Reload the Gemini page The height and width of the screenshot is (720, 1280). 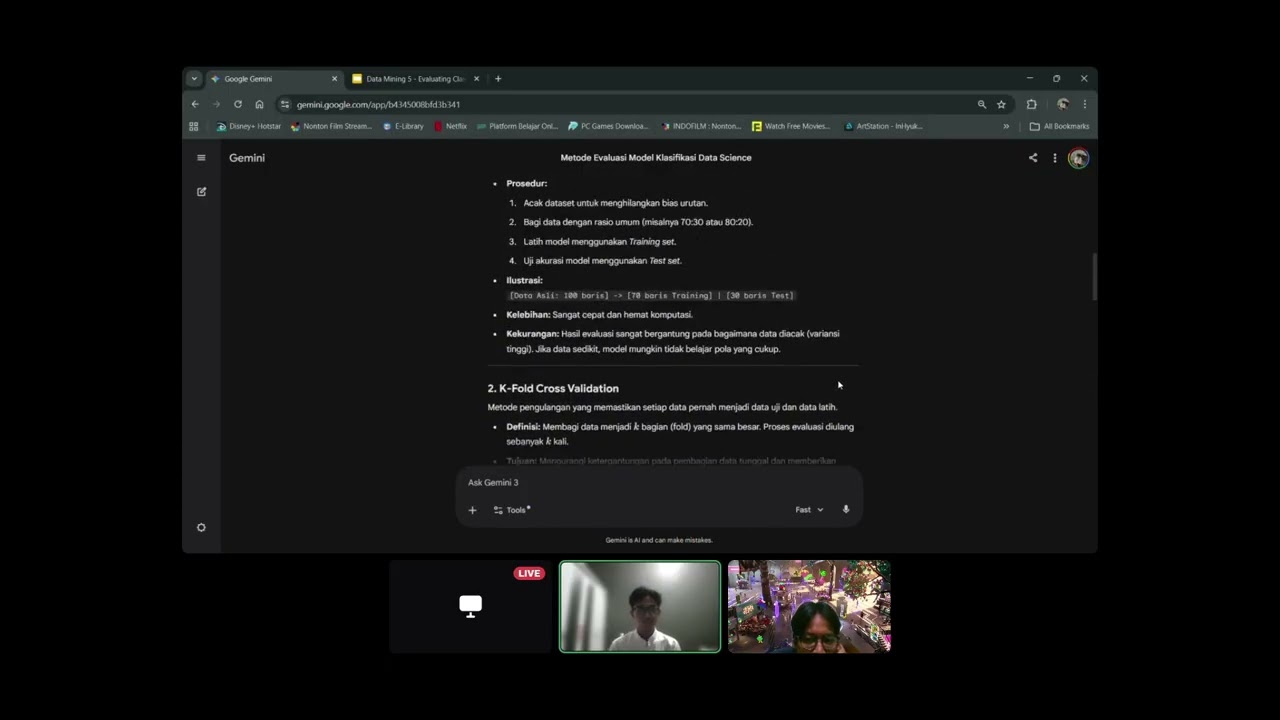(x=238, y=104)
